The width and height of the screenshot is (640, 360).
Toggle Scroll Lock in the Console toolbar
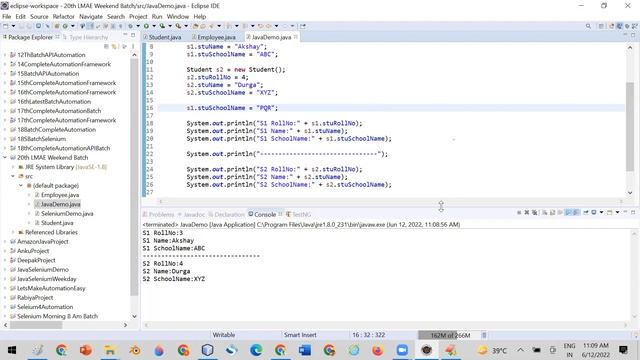point(552,212)
